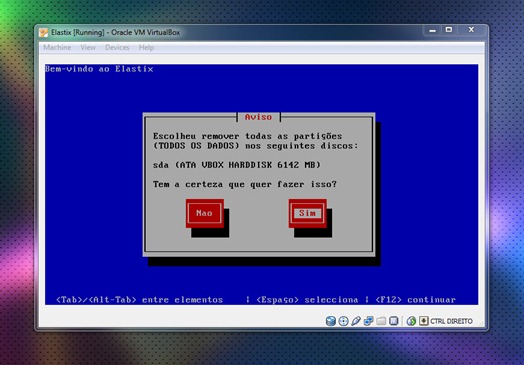Image resolution: width=524 pixels, height=365 pixels.
Task: Click the USB devices status icon
Action: 356,321
